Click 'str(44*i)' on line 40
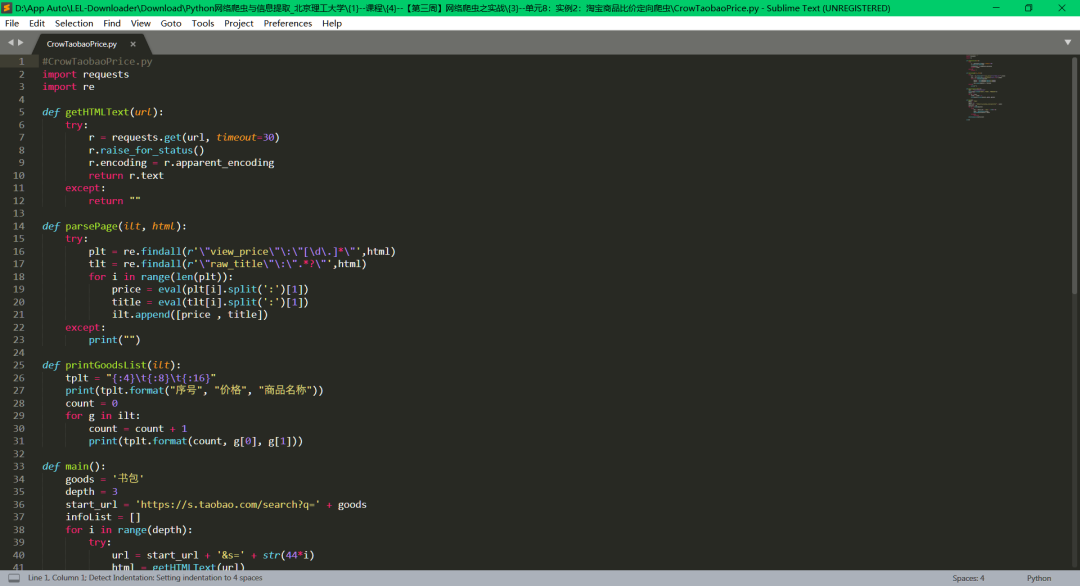 (x=288, y=555)
